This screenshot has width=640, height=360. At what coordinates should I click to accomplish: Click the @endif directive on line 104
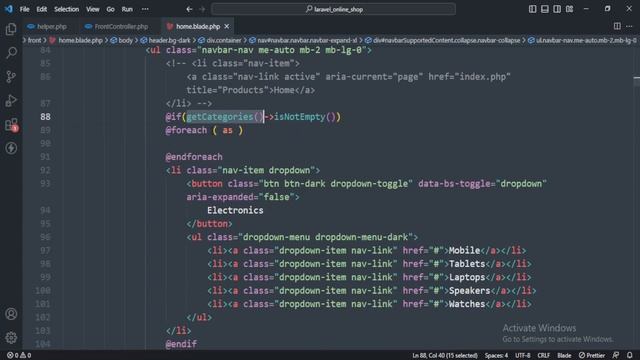point(181,344)
